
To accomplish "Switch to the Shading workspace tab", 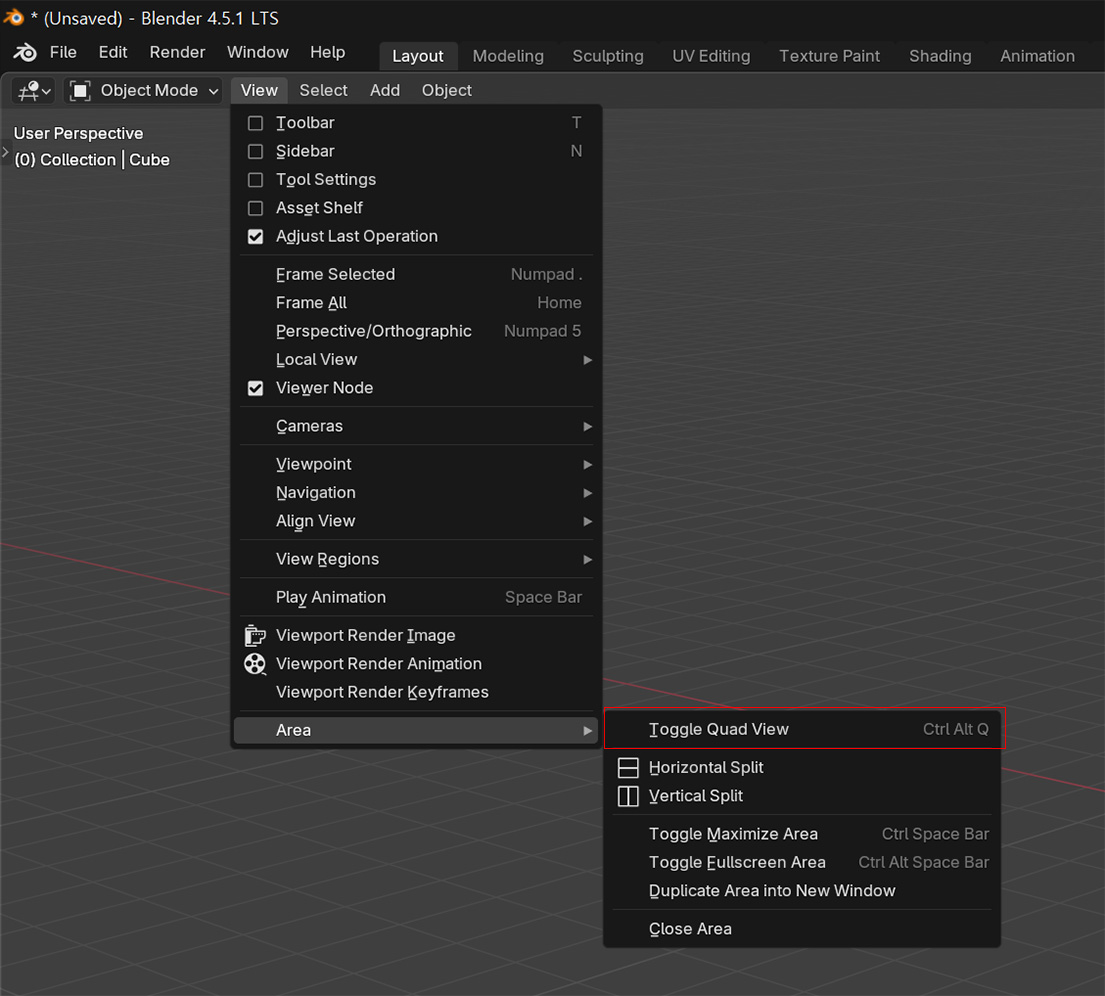I will tap(940, 56).
